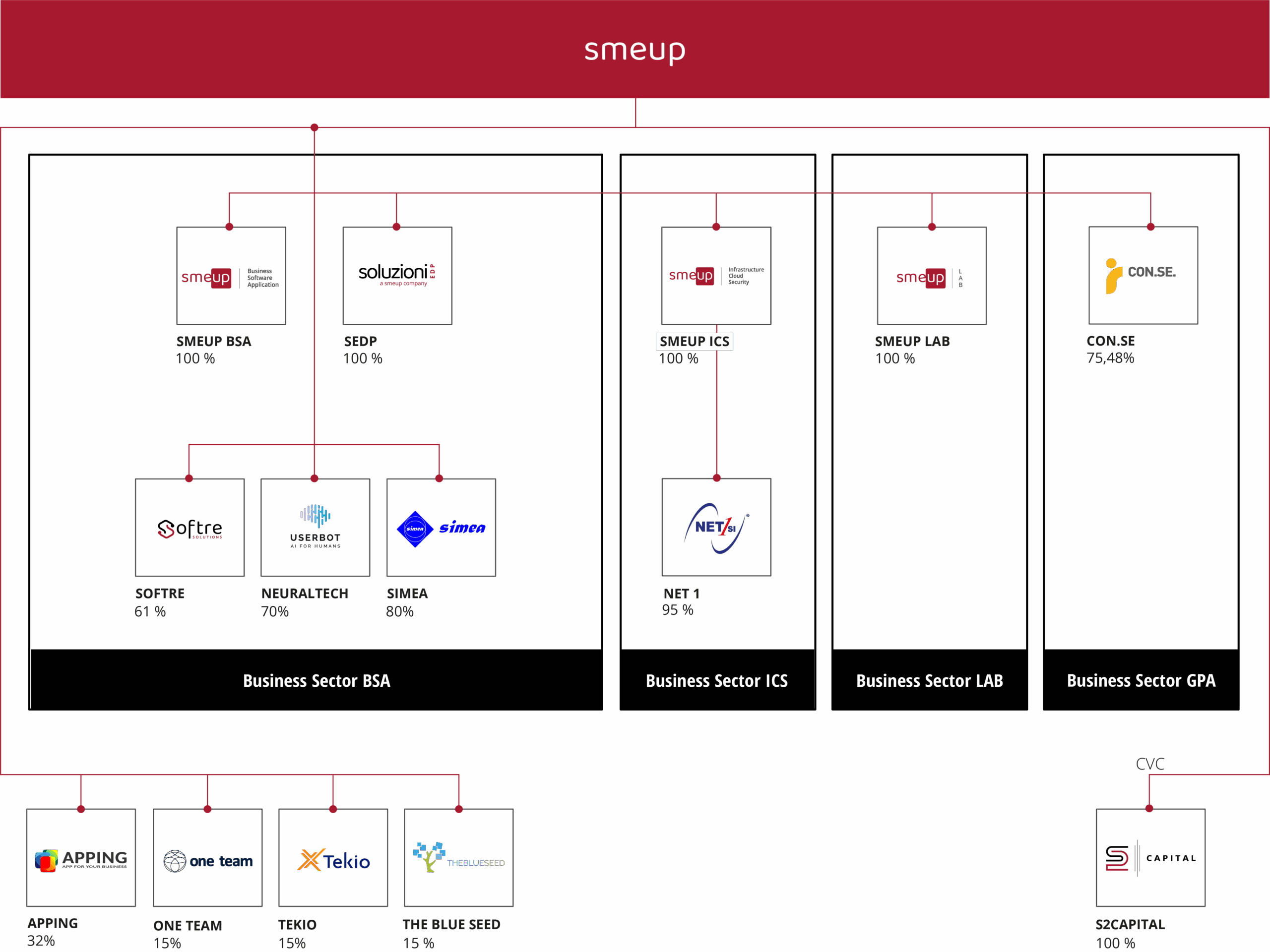
Task: Click the Softre Solutions logo
Action: pyautogui.click(x=190, y=528)
